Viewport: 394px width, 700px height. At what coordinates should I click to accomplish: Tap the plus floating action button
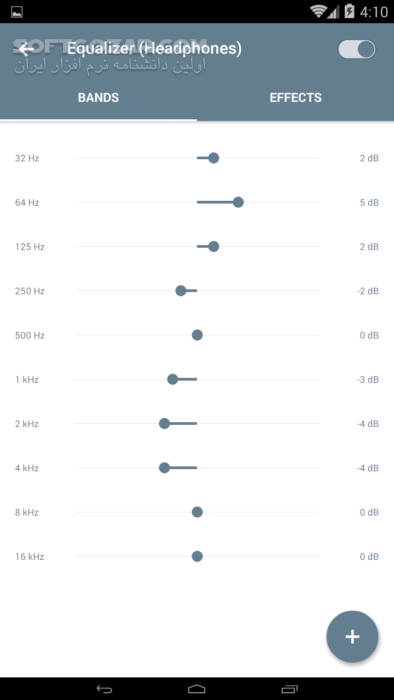tap(353, 637)
